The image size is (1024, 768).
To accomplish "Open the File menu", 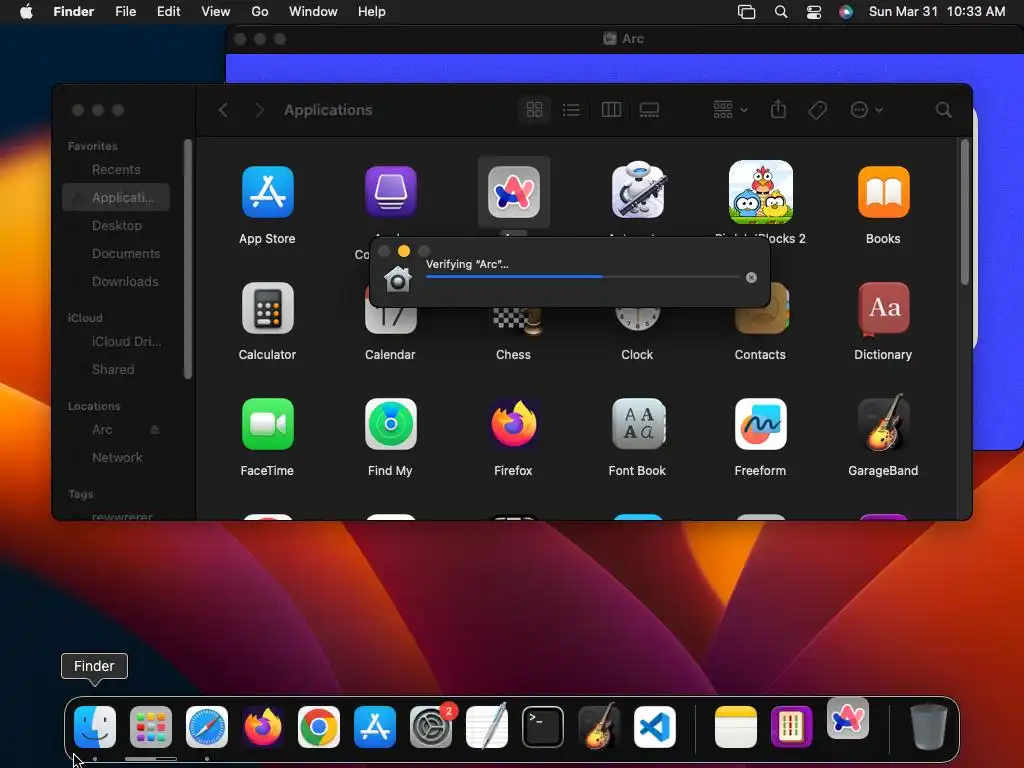I will 125,12.
